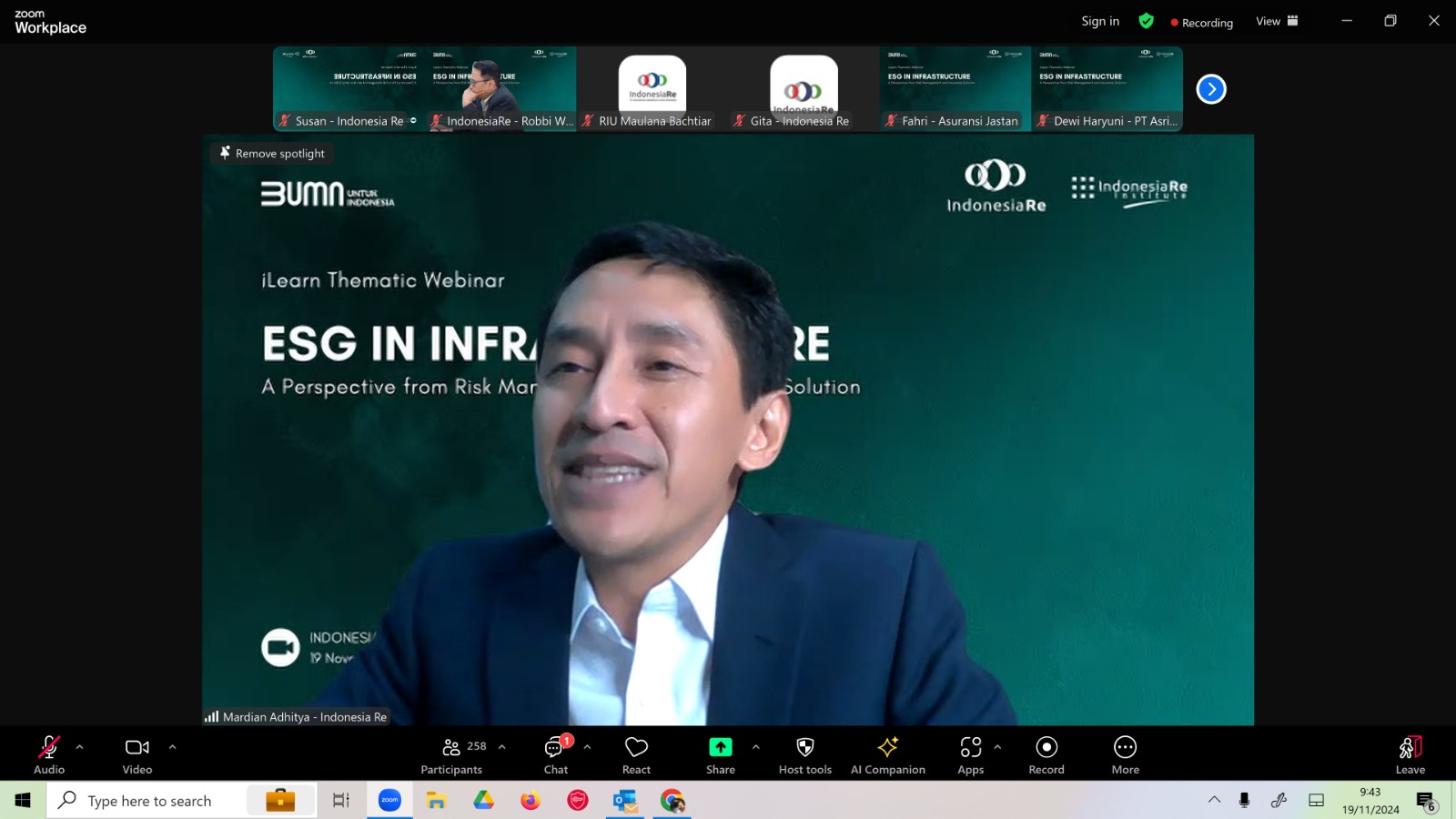1456x819 pixels.
Task: Open the briefcase search highlight icon
Action: tap(280, 800)
